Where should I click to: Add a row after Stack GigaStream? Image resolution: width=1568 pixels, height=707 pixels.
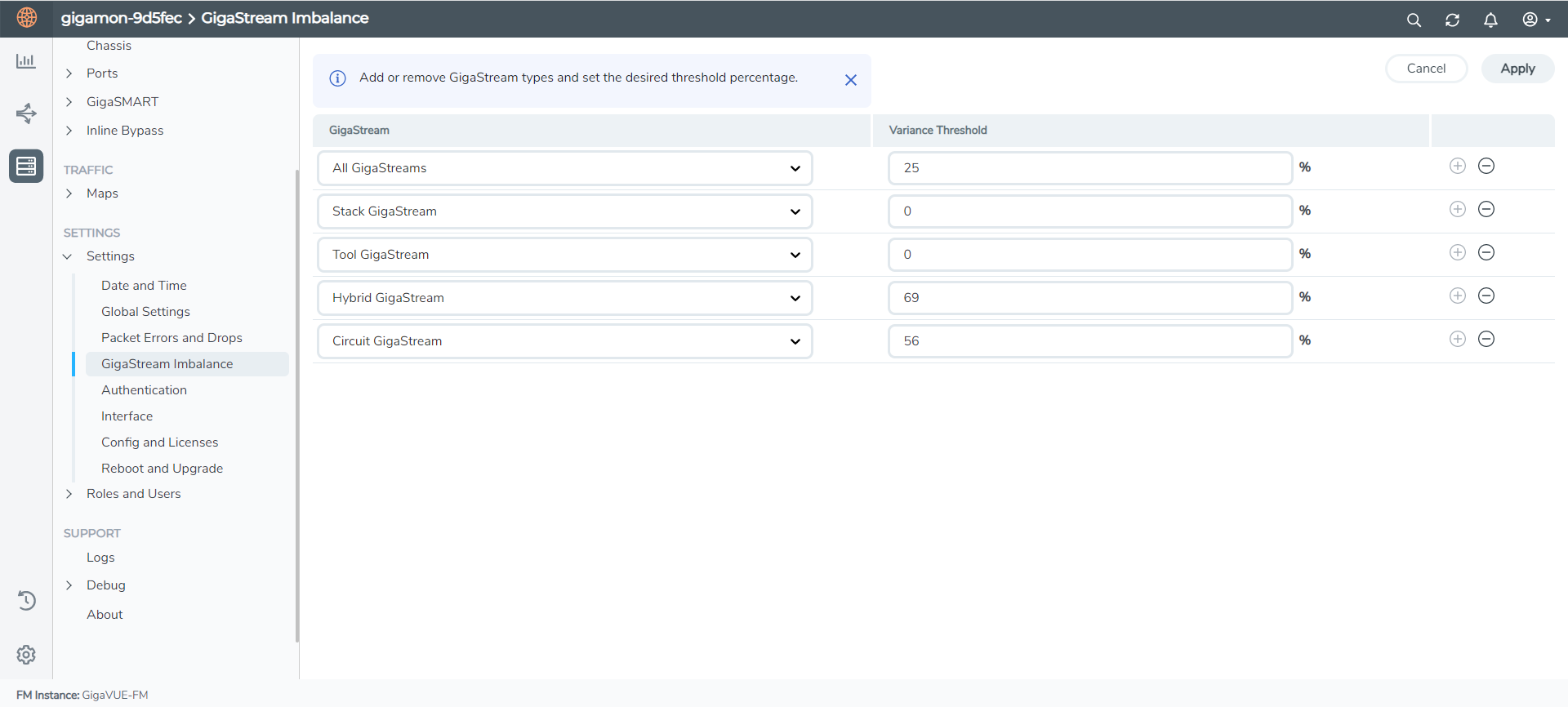[x=1458, y=210]
